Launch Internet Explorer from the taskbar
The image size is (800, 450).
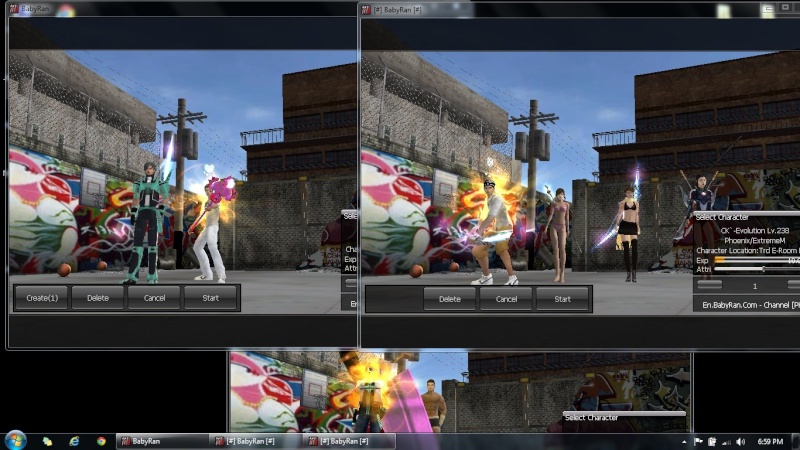[74, 441]
